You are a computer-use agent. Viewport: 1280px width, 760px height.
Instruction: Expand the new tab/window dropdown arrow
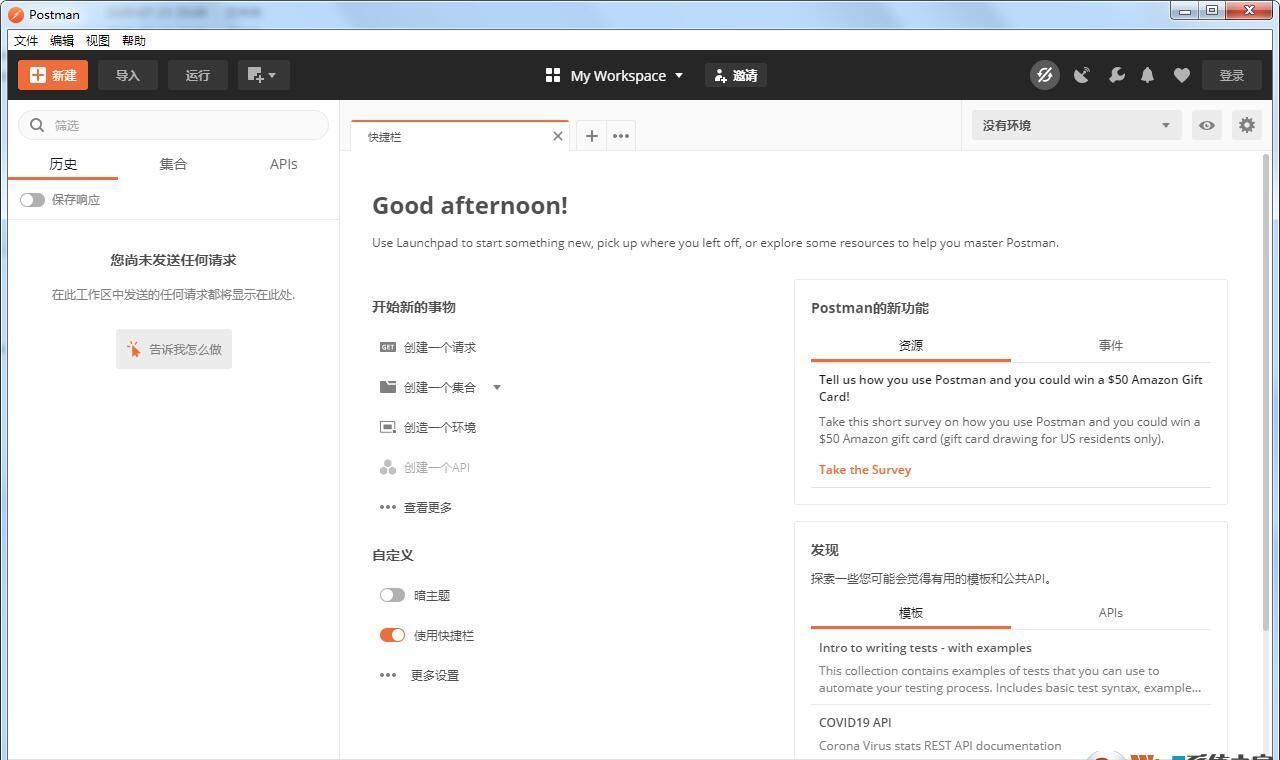pos(273,76)
